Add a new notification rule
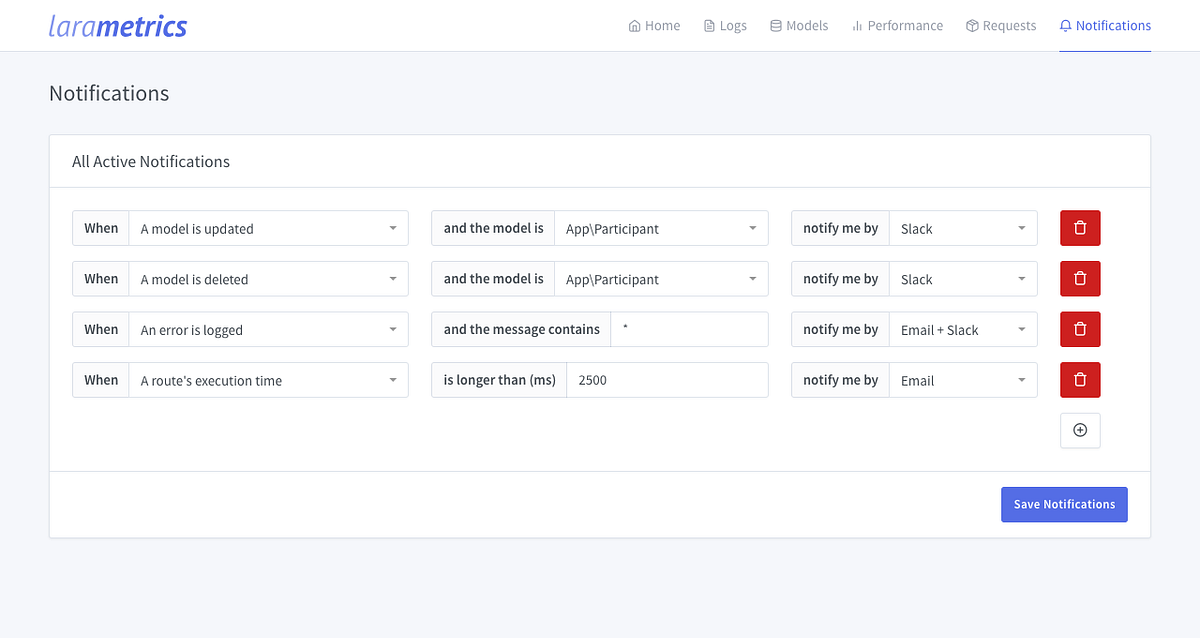This screenshot has height=638, width=1200. (x=1080, y=430)
